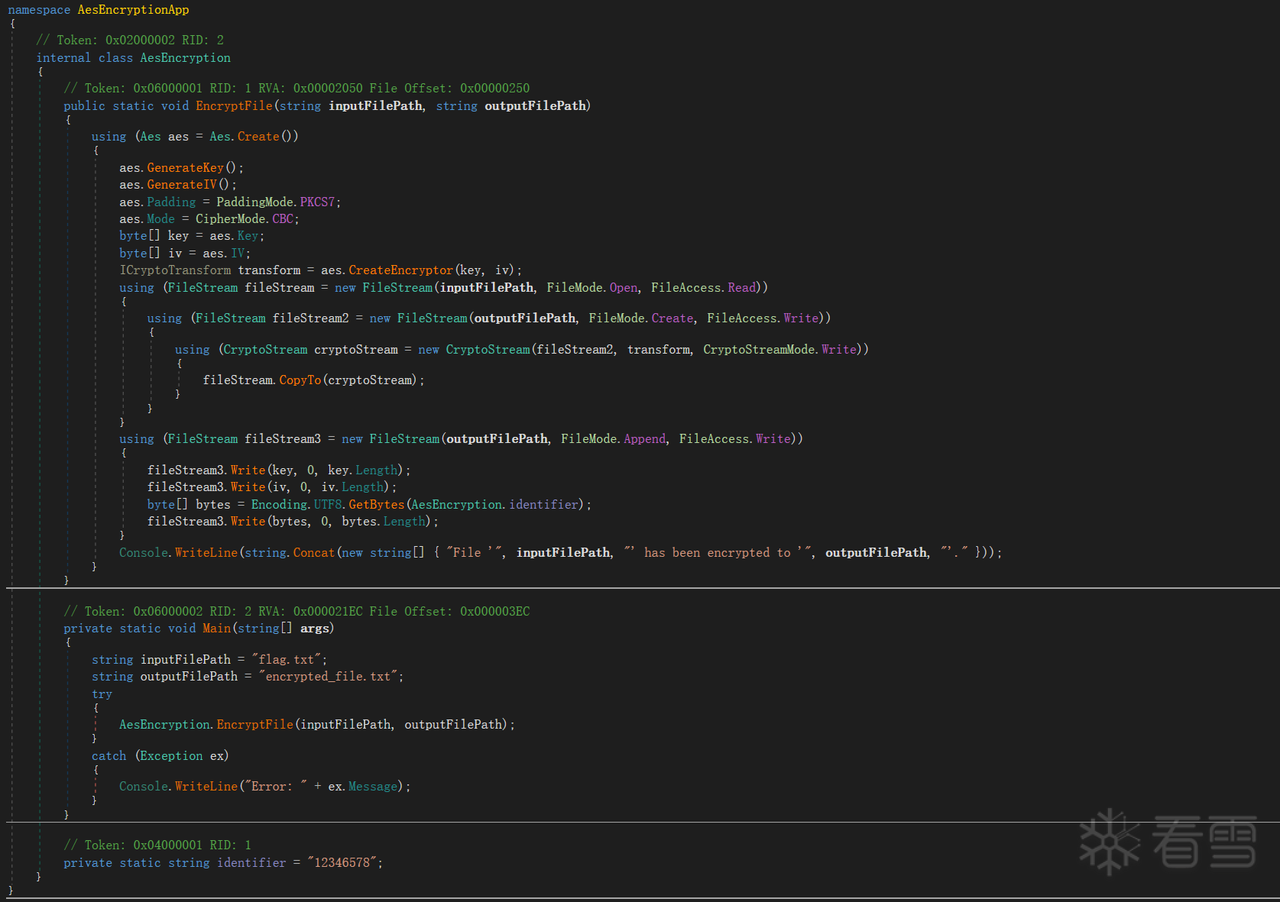Image resolution: width=1280 pixels, height=902 pixels.
Task: Click identifier in the field declaration
Action: (x=252, y=863)
